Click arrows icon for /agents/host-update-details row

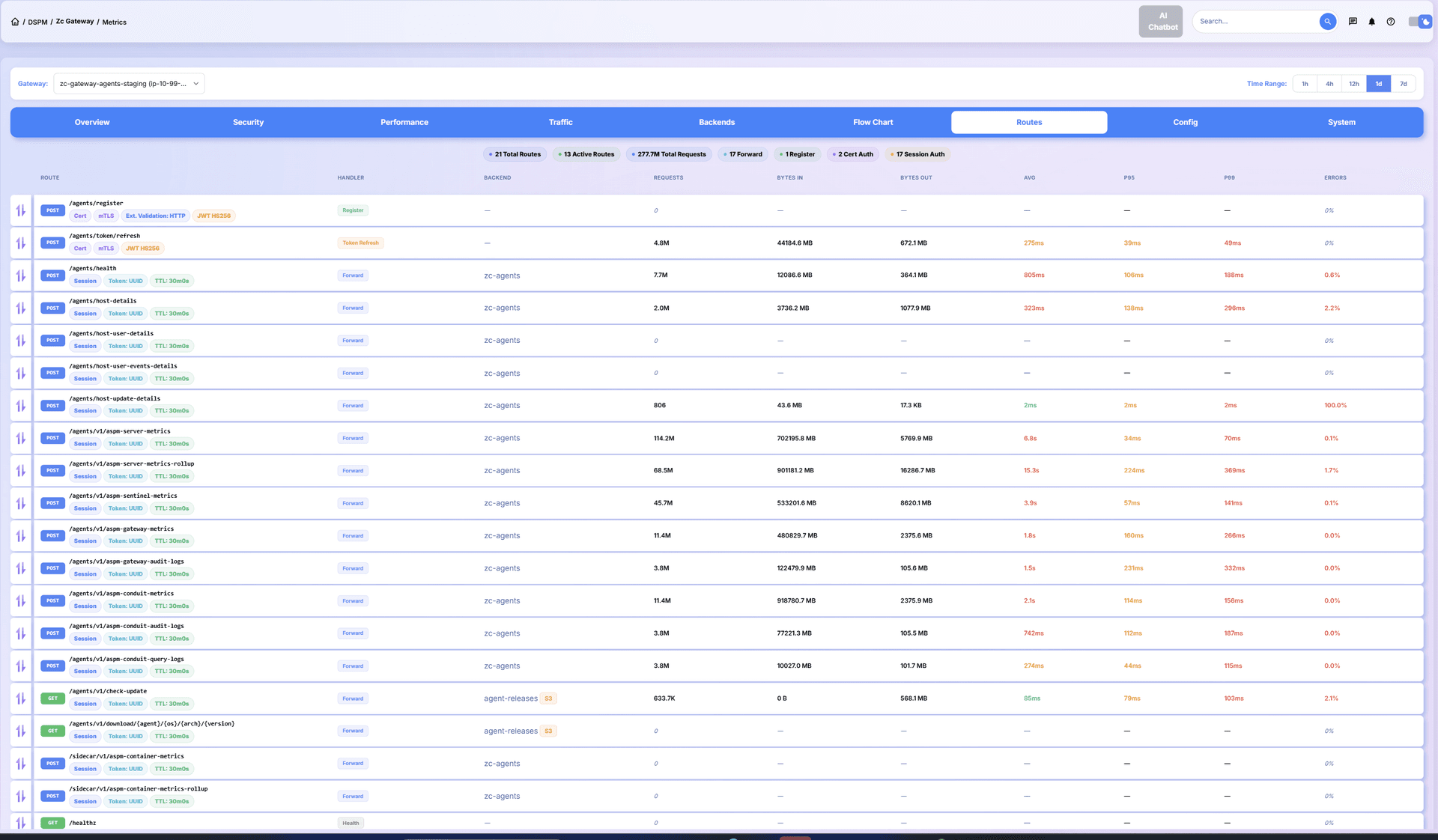click(21, 406)
